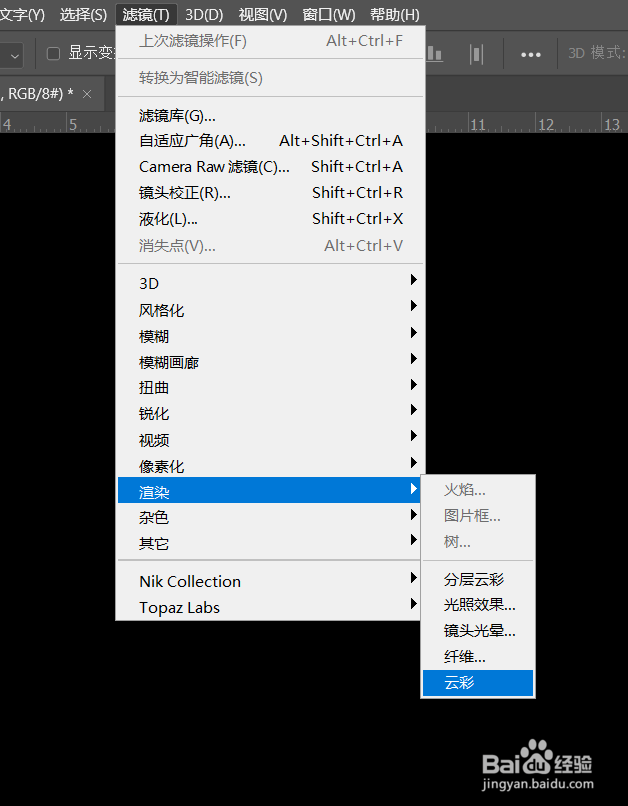Choose 光照效果... in the render submenu
Image resolution: width=628 pixels, height=806 pixels.
tap(478, 604)
